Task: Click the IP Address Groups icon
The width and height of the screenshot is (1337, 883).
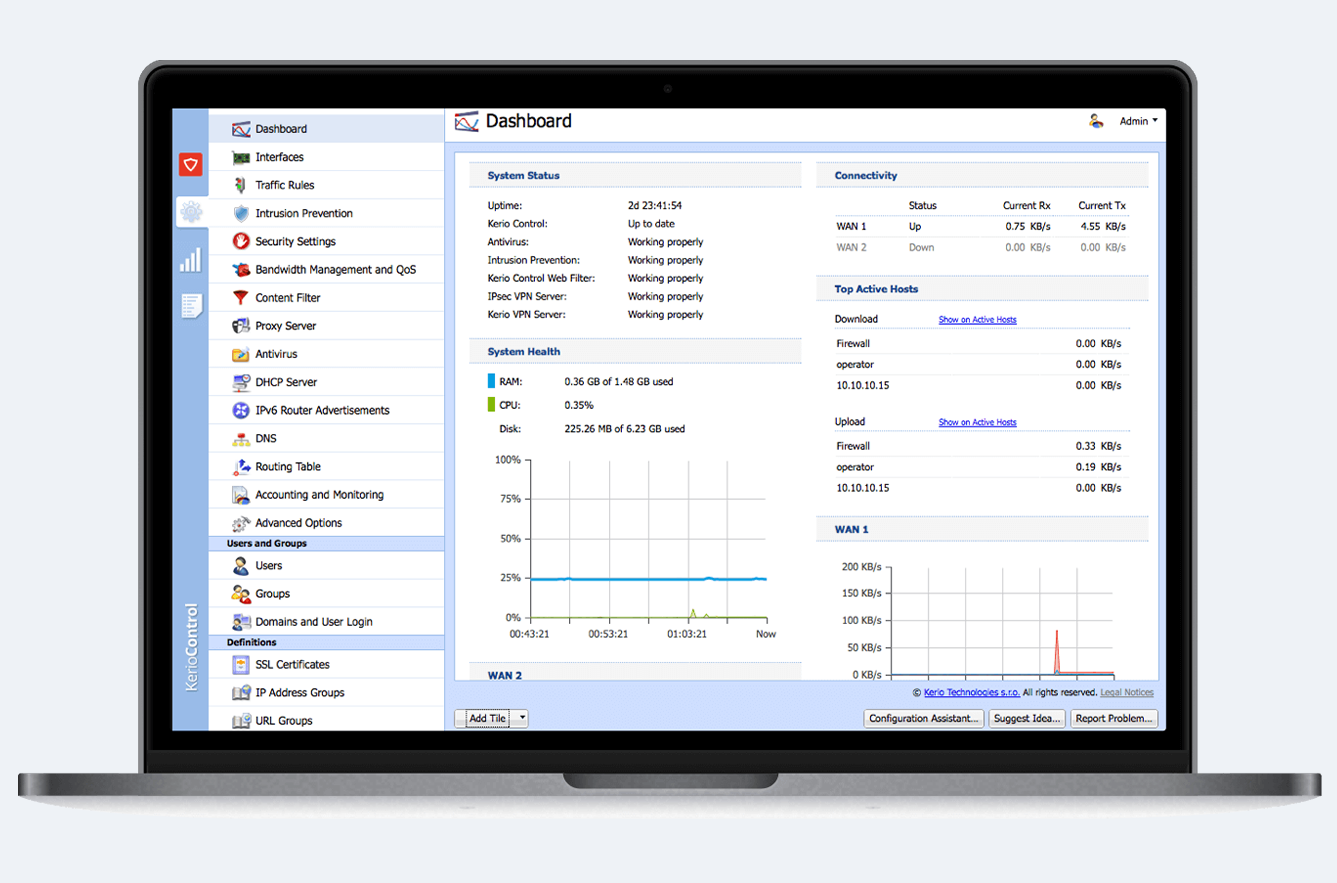Action: pyautogui.click(x=241, y=692)
